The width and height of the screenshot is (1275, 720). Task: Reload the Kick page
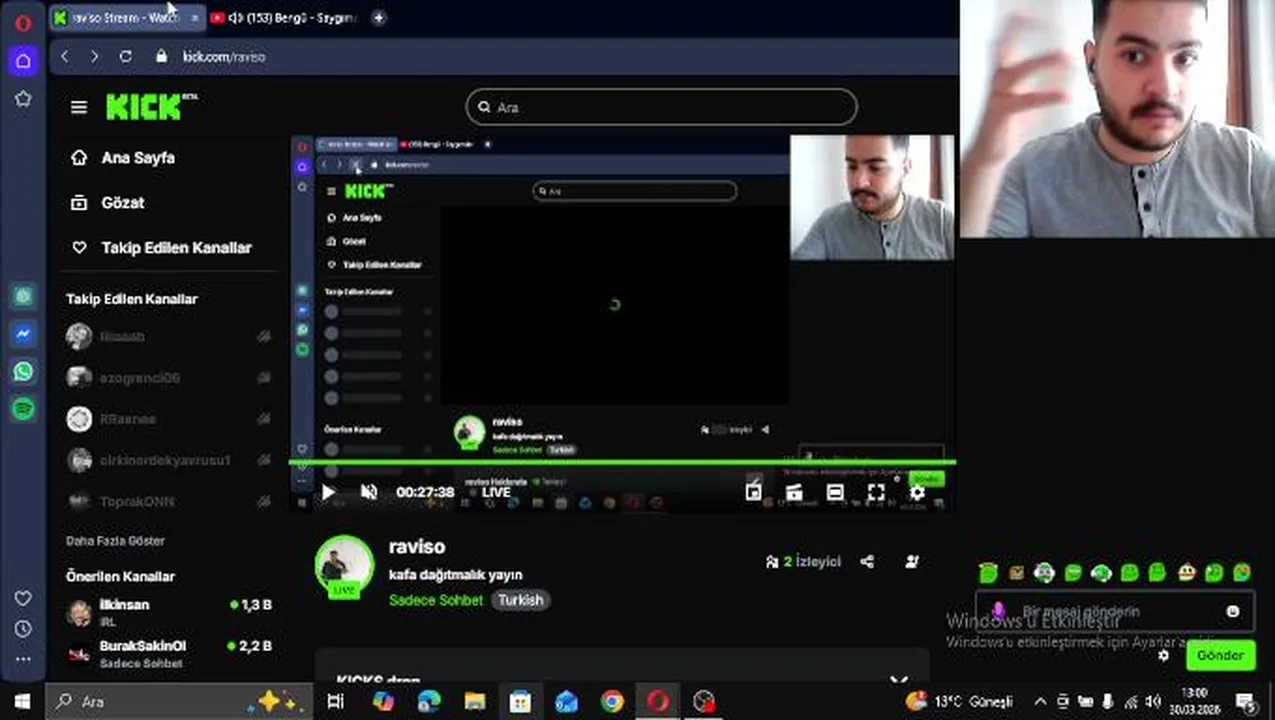125,57
